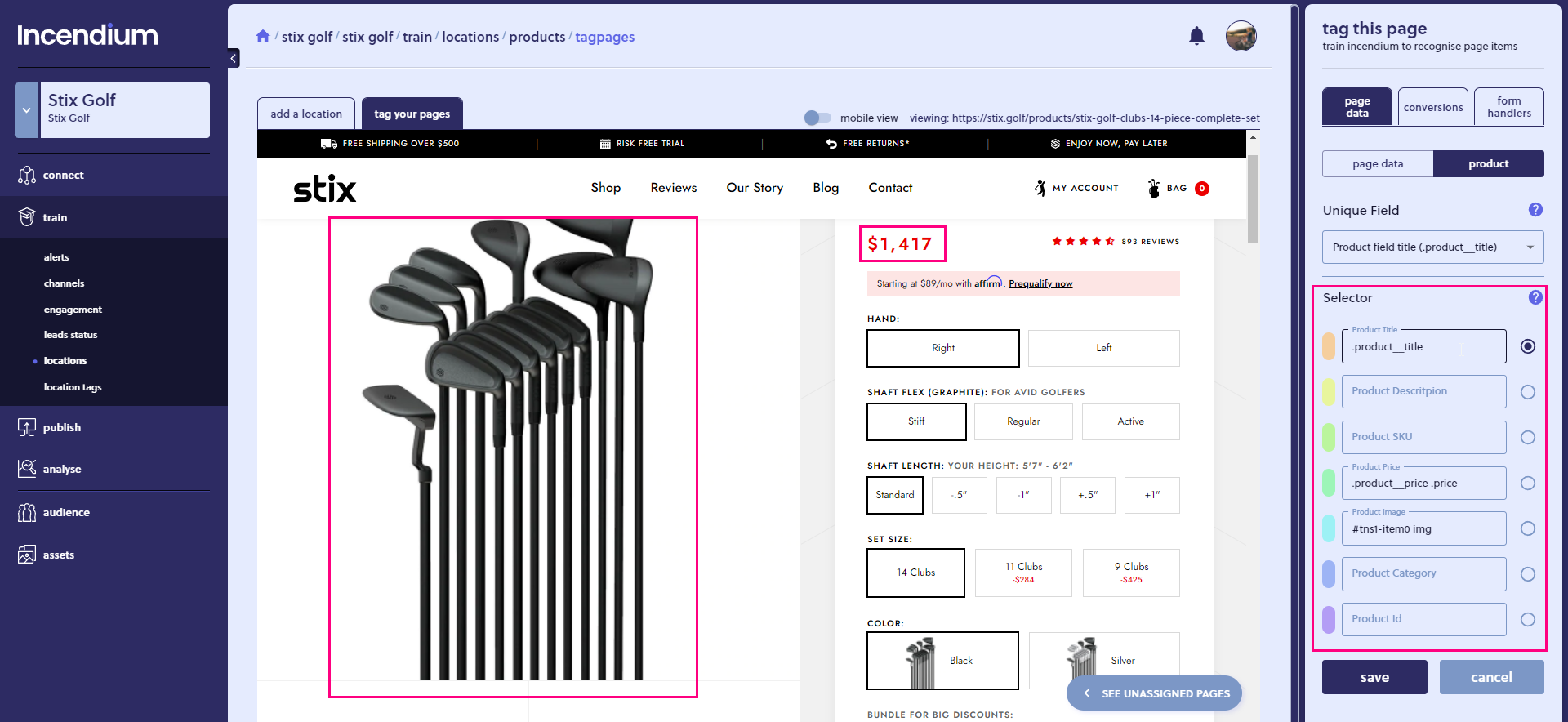Image resolution: width=1568 pixels, height=722 pixels.
Task: Open the location tags submenu item
Action: coord(73,387)
